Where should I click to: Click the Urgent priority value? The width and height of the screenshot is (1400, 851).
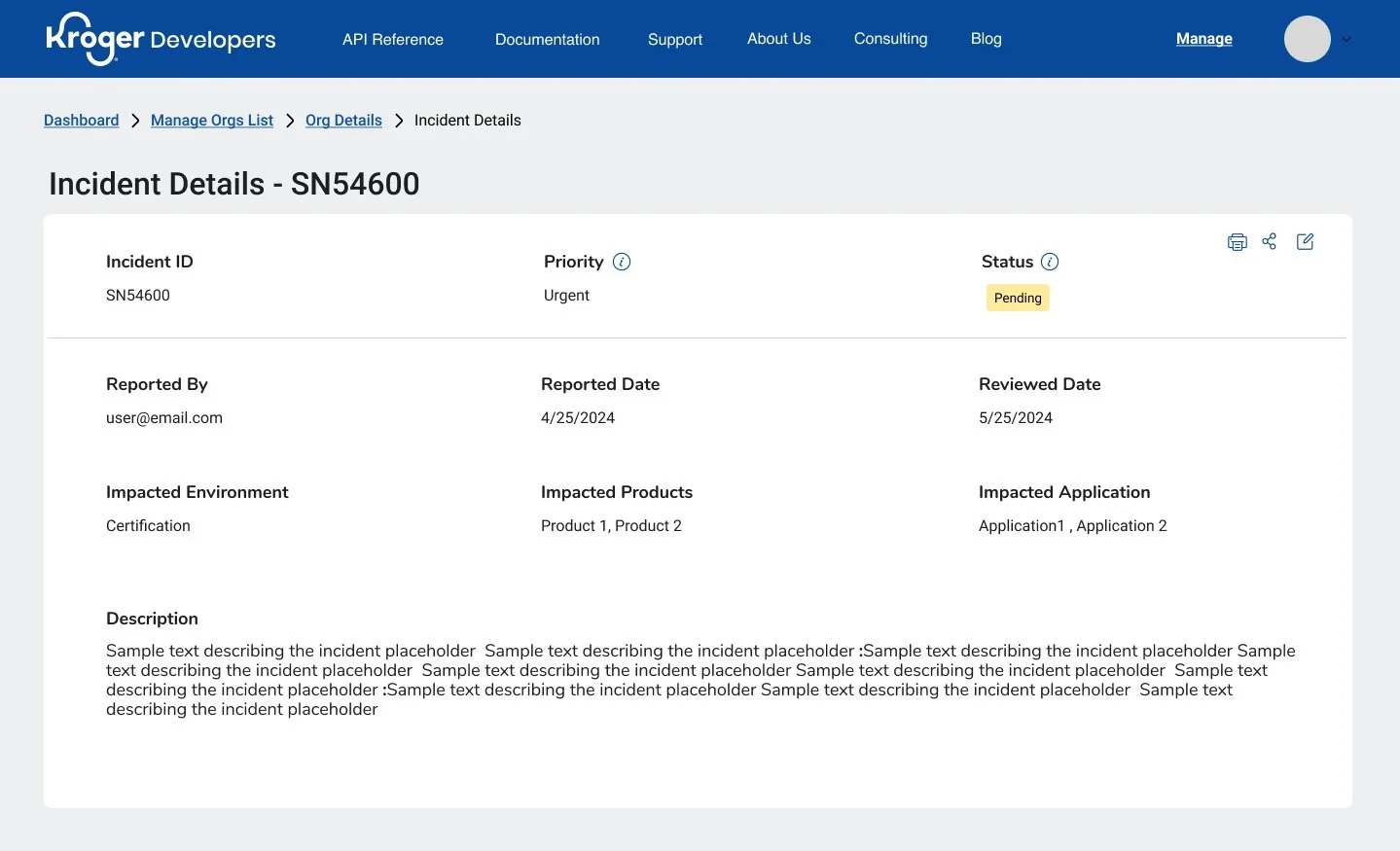566,296
